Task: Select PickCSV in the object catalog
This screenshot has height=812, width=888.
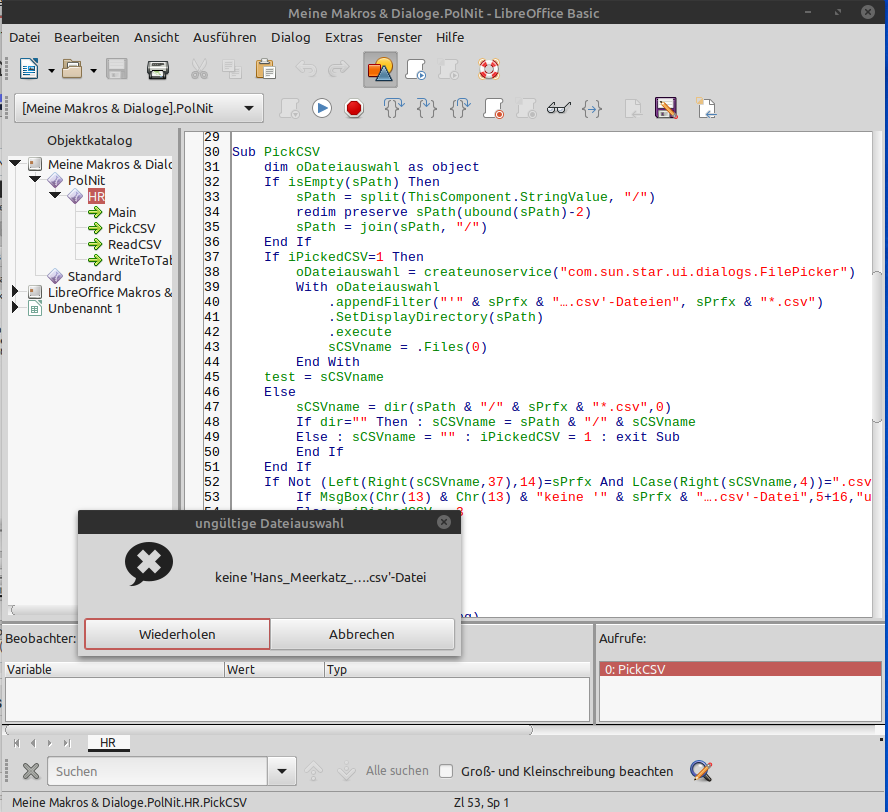Action: (x=131, y=228)
